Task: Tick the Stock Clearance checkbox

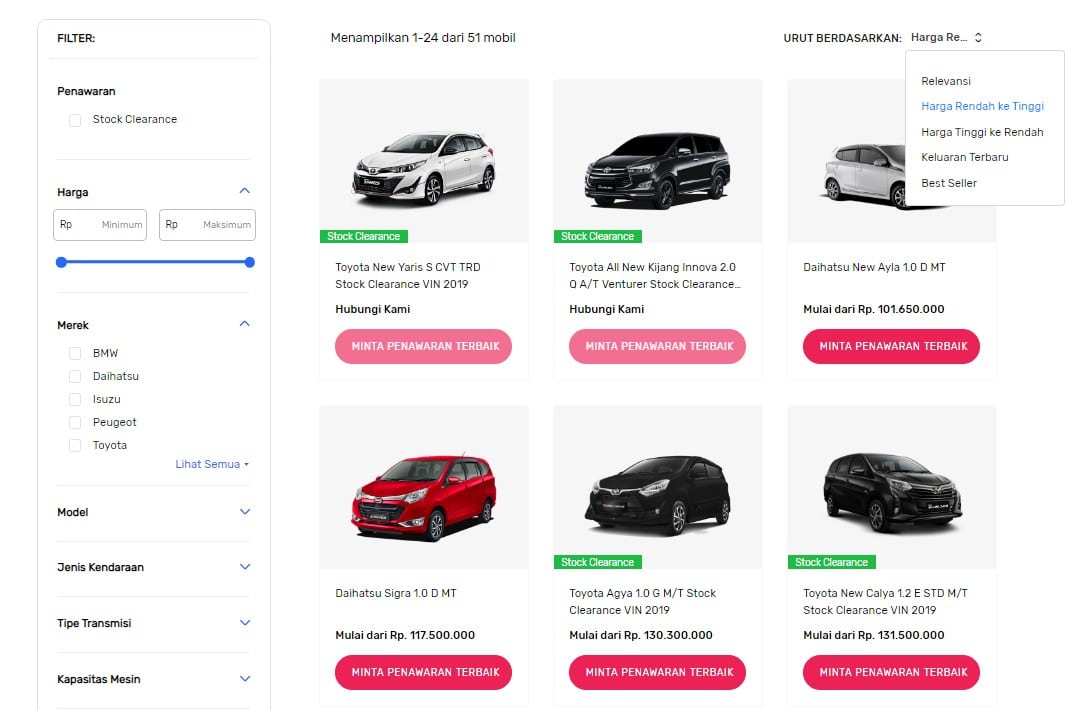Action: [x=75, y=120]
